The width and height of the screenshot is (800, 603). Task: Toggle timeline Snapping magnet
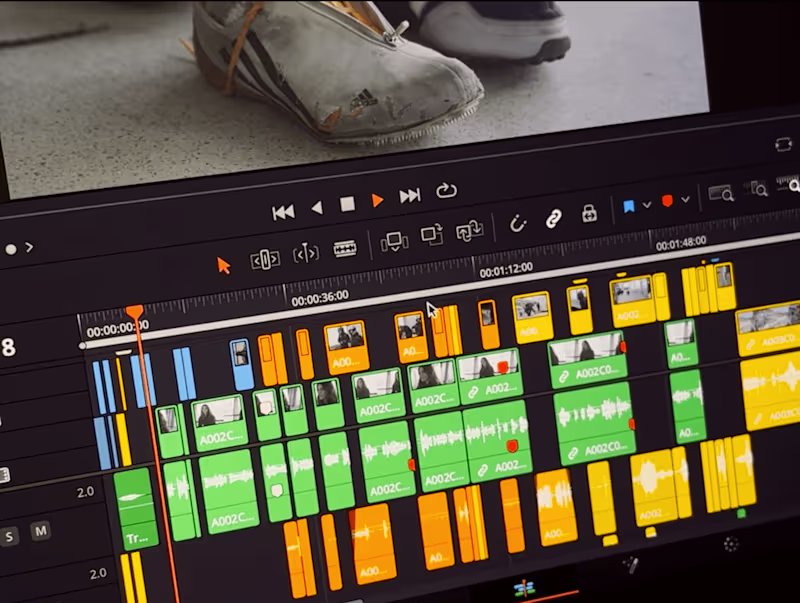pyautogui.click(x=517, y=223)
